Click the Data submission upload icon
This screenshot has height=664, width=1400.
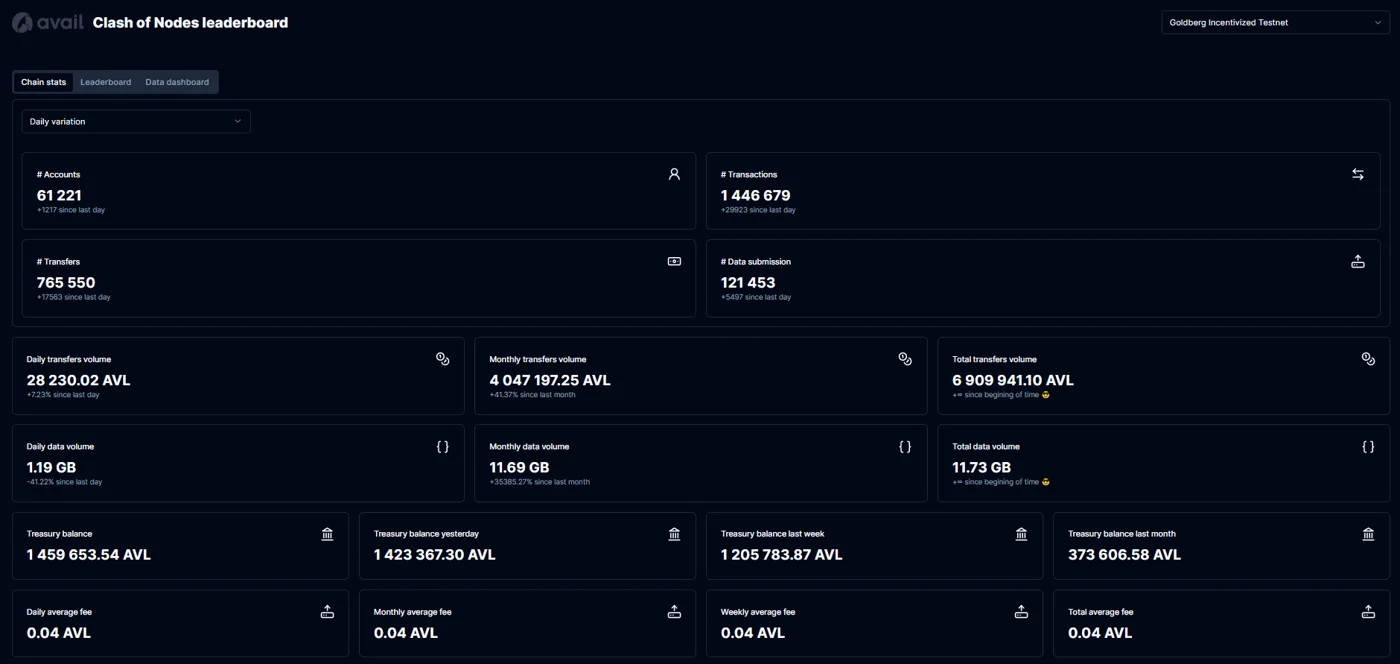click(1358, 261)
